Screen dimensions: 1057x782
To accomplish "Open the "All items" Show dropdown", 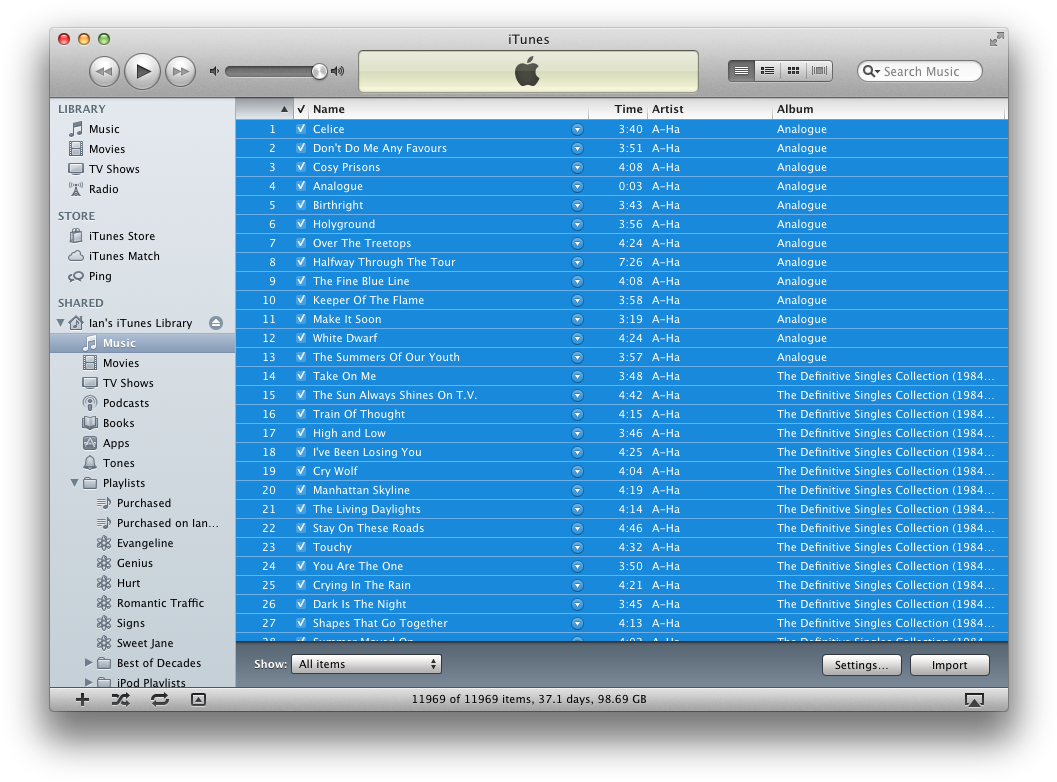I will [366, 663].
